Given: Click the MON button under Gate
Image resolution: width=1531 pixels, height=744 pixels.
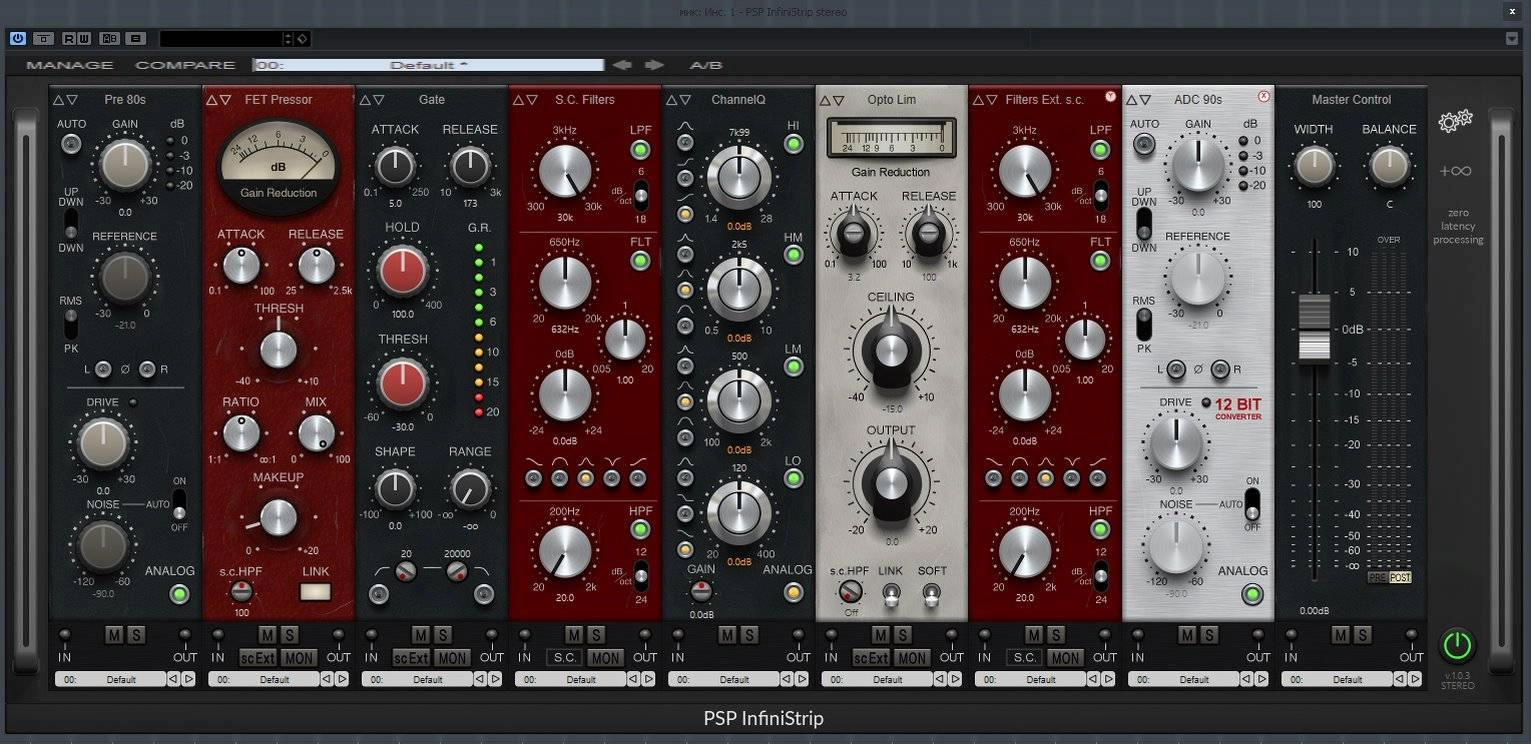Looking at the screenshot, I should 451,658.
